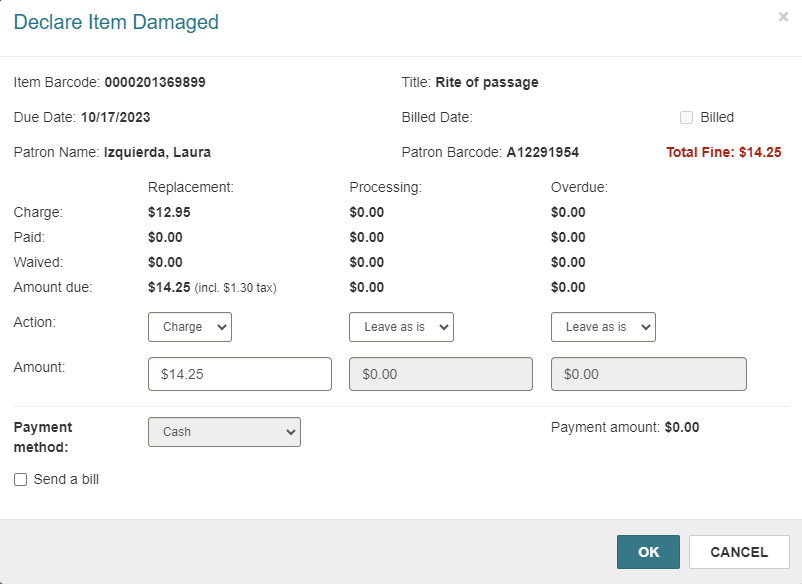Click the title Rite of passage
Screen dimensions: 802x584
point(487,82)
